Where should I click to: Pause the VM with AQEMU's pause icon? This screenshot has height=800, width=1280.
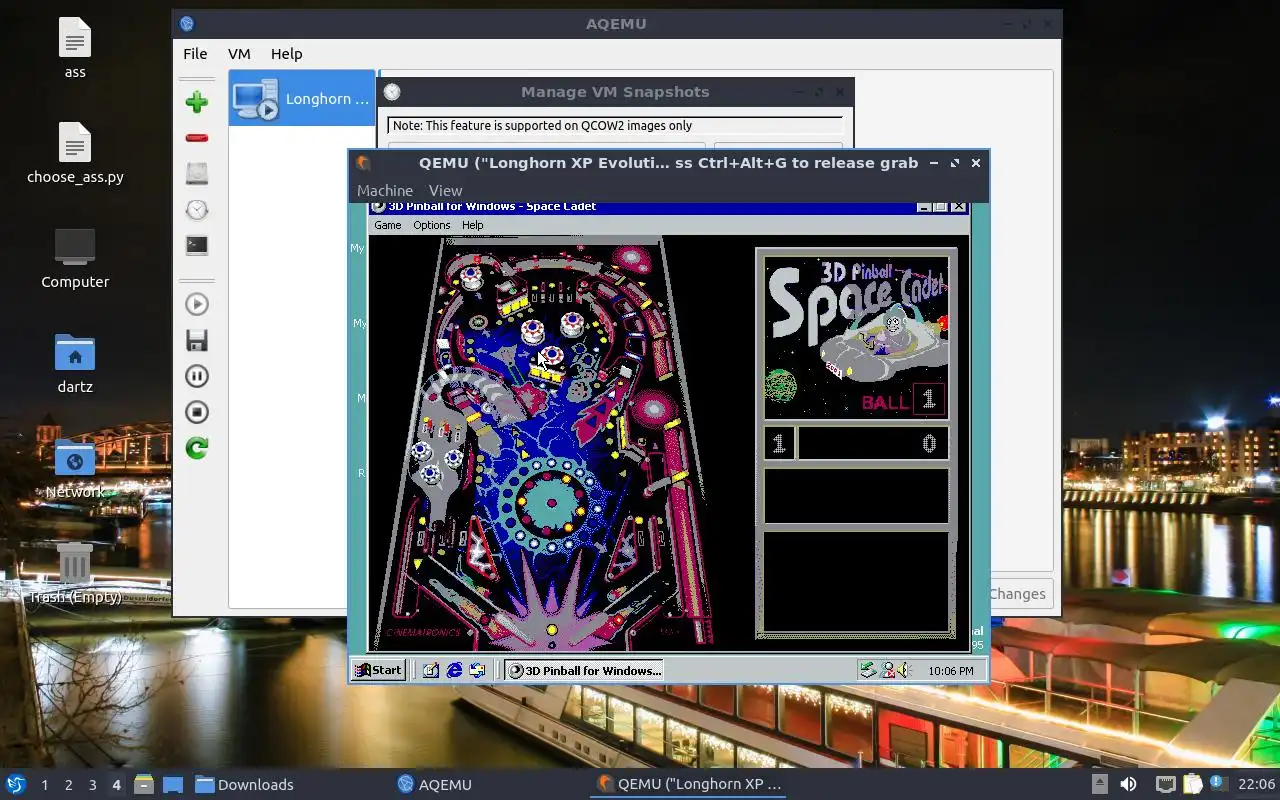coord(197,376)
